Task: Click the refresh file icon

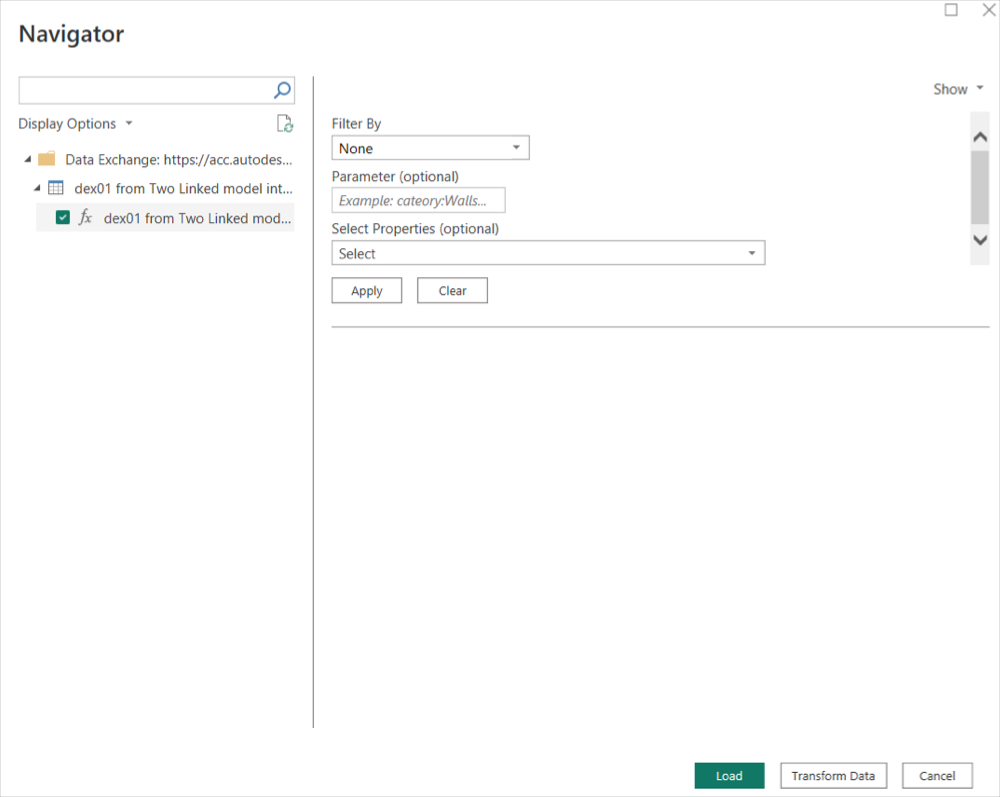Action: (x=285, y=123)
